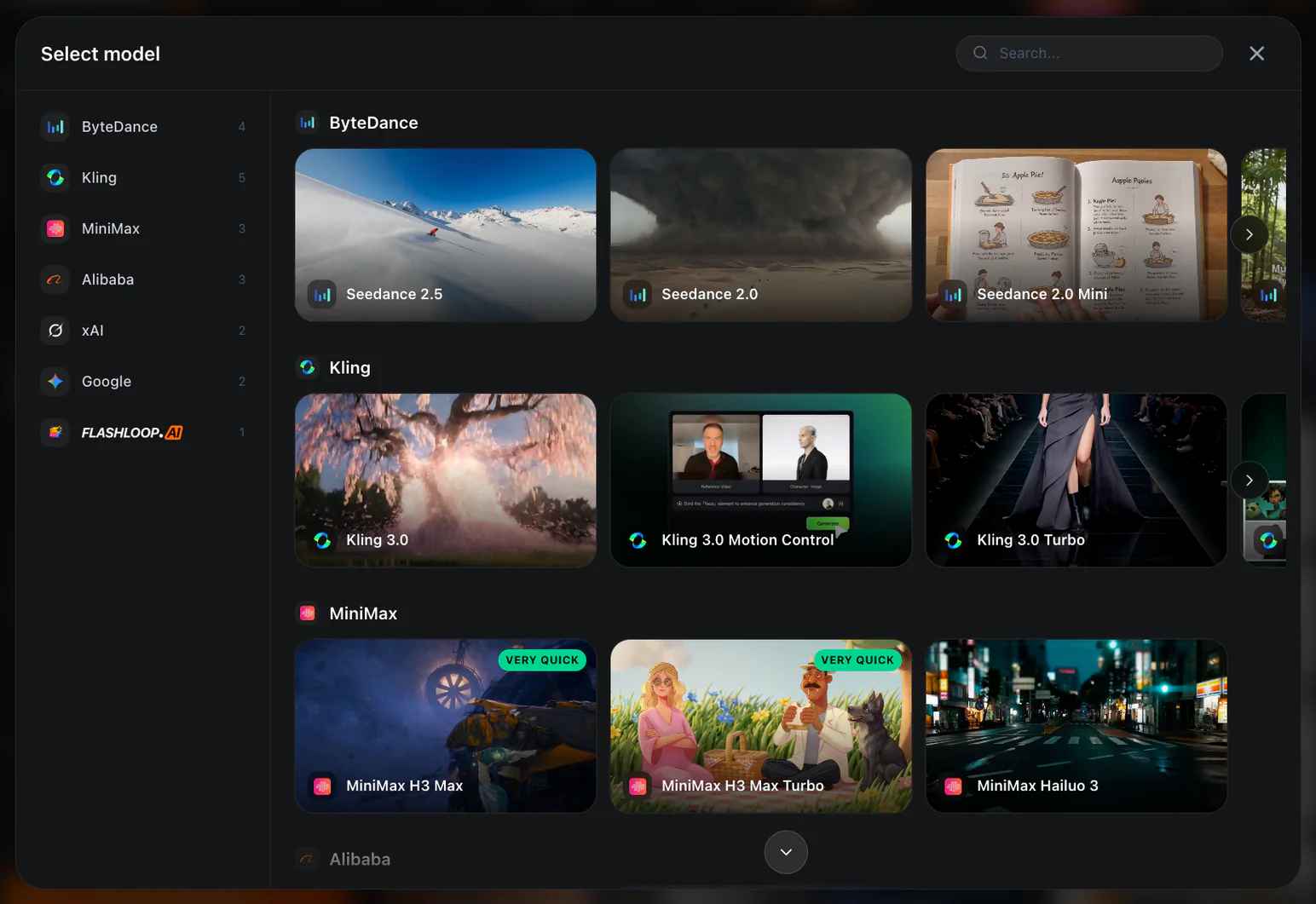Click the xAI logo icon in sidebar

click(55, 331)
